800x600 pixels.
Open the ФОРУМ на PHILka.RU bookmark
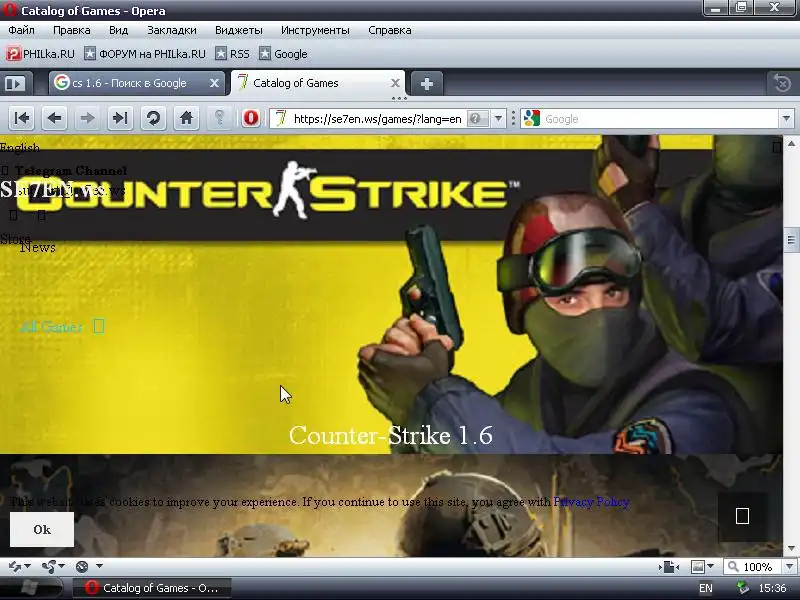pyautogui.click(x=144, y=54)
